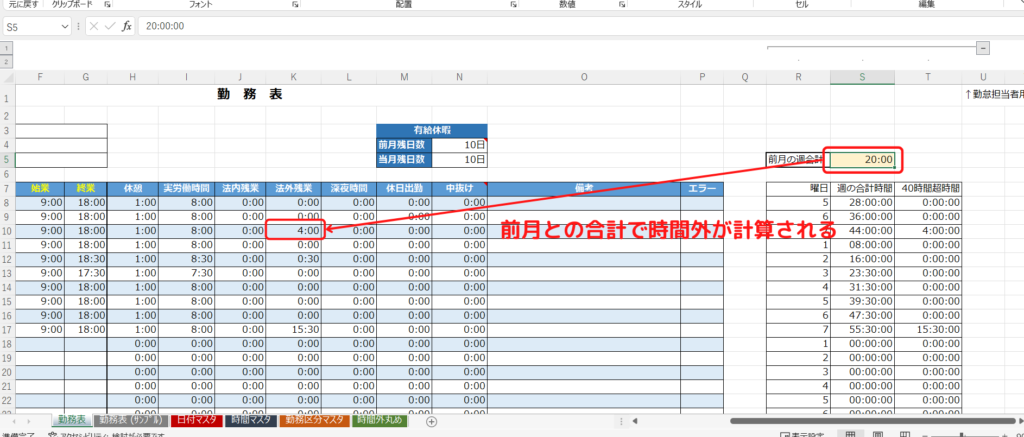
Task: Click the 当月残日数 label cell
Action: [x=404, y=159]
